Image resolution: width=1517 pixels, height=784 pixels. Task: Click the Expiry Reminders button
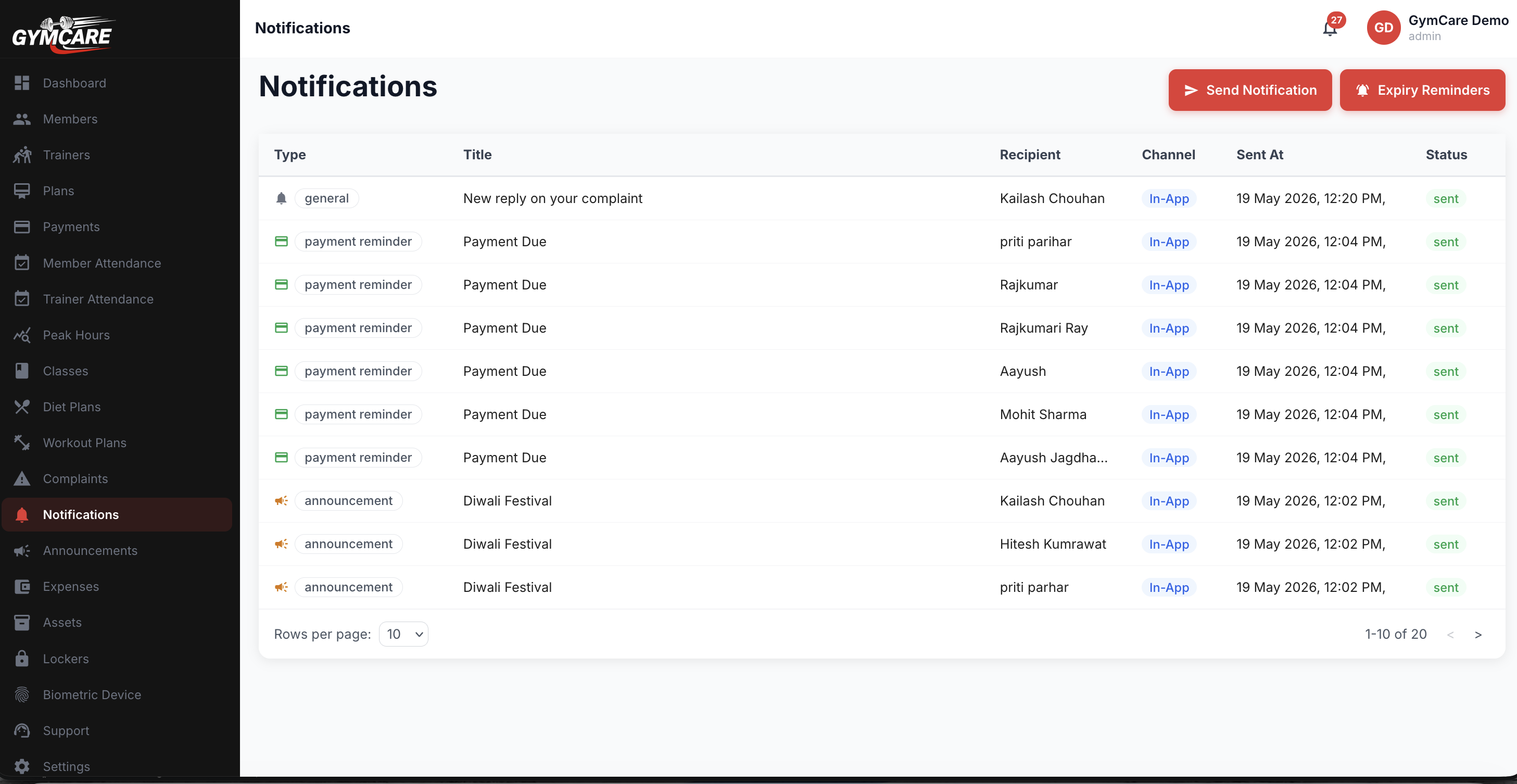pyautogui.click(x=1423, y=90)
